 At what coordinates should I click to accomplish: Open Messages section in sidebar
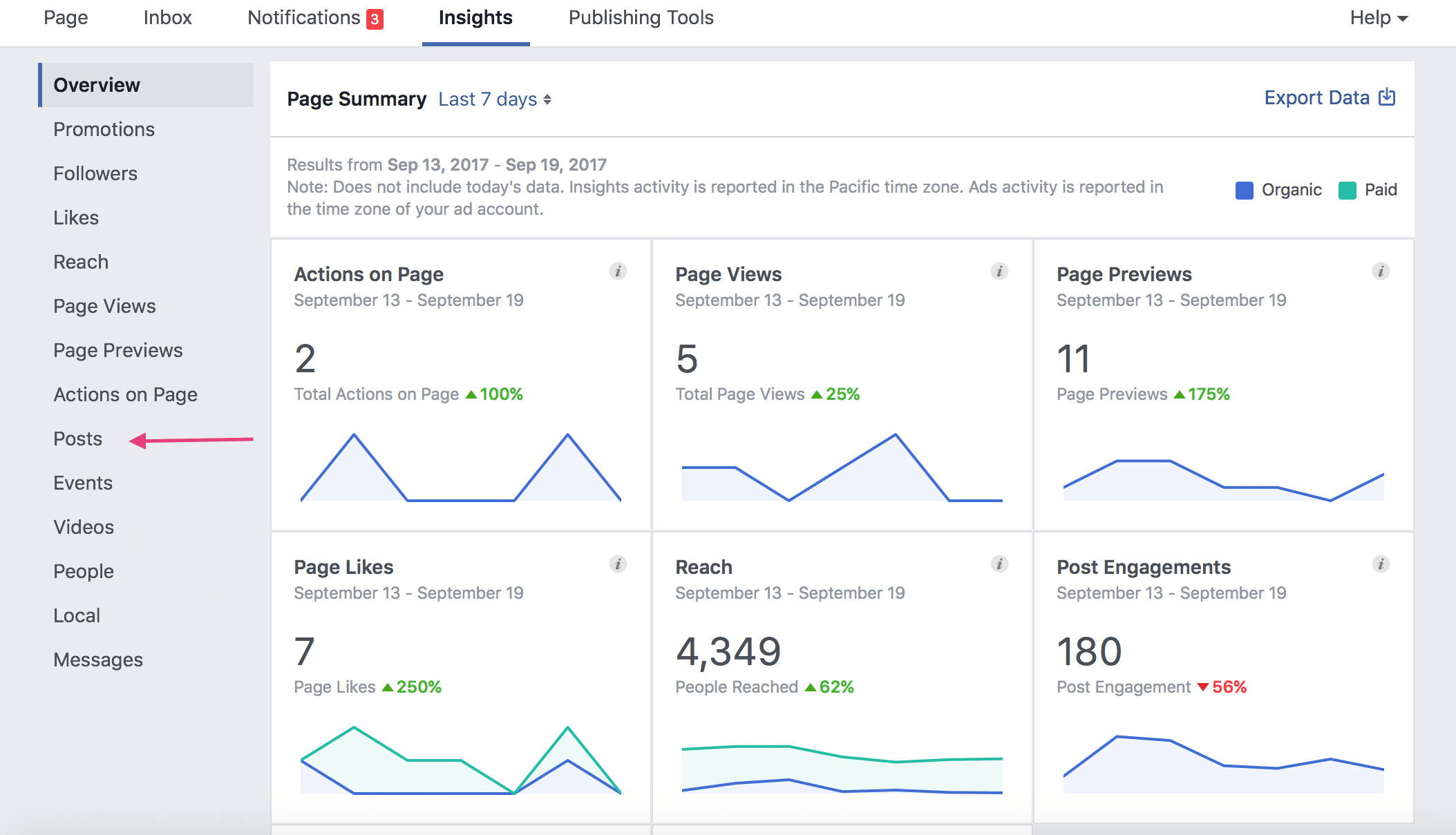click(x=98, y=660)
